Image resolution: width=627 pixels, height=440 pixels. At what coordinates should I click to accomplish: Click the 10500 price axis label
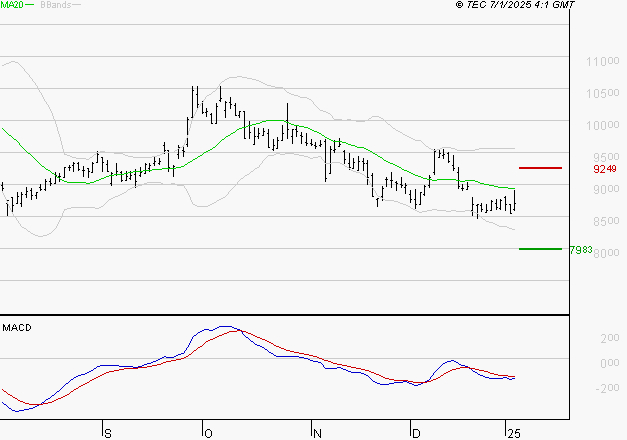pos(603,94)
